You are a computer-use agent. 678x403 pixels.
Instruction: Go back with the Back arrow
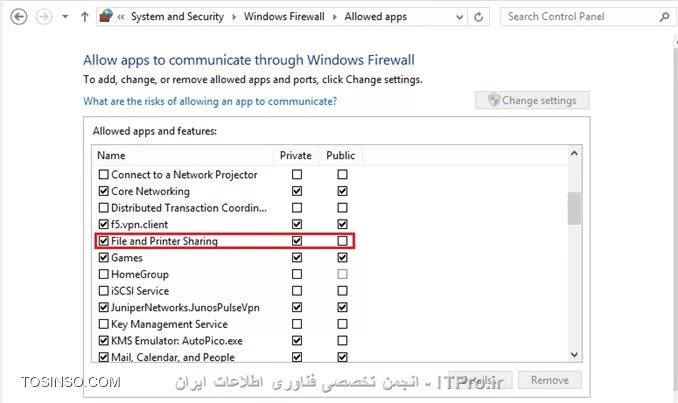[x=19, y=17]
